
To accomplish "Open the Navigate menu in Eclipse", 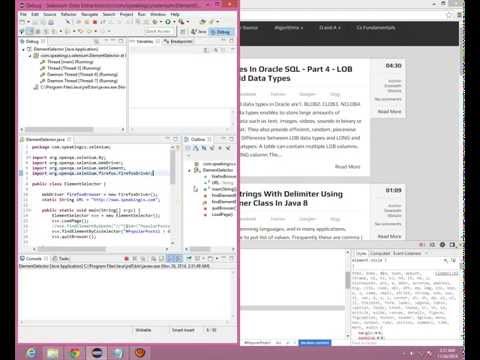I will [90, 14].
